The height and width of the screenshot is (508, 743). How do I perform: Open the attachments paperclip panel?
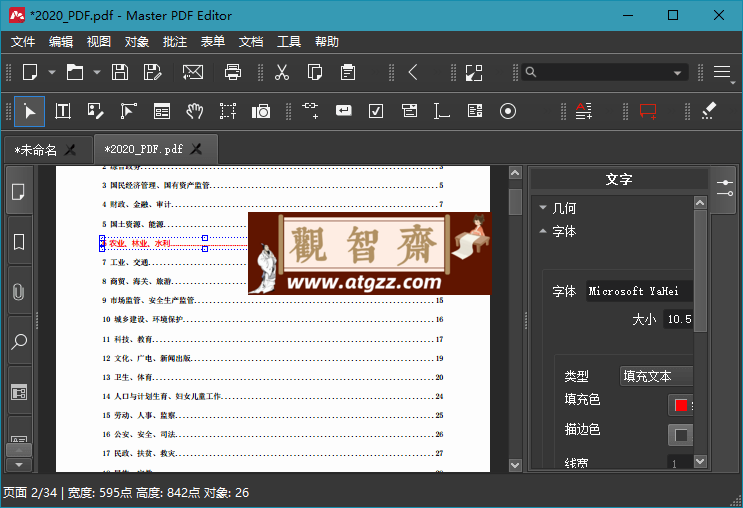[19, 291]
